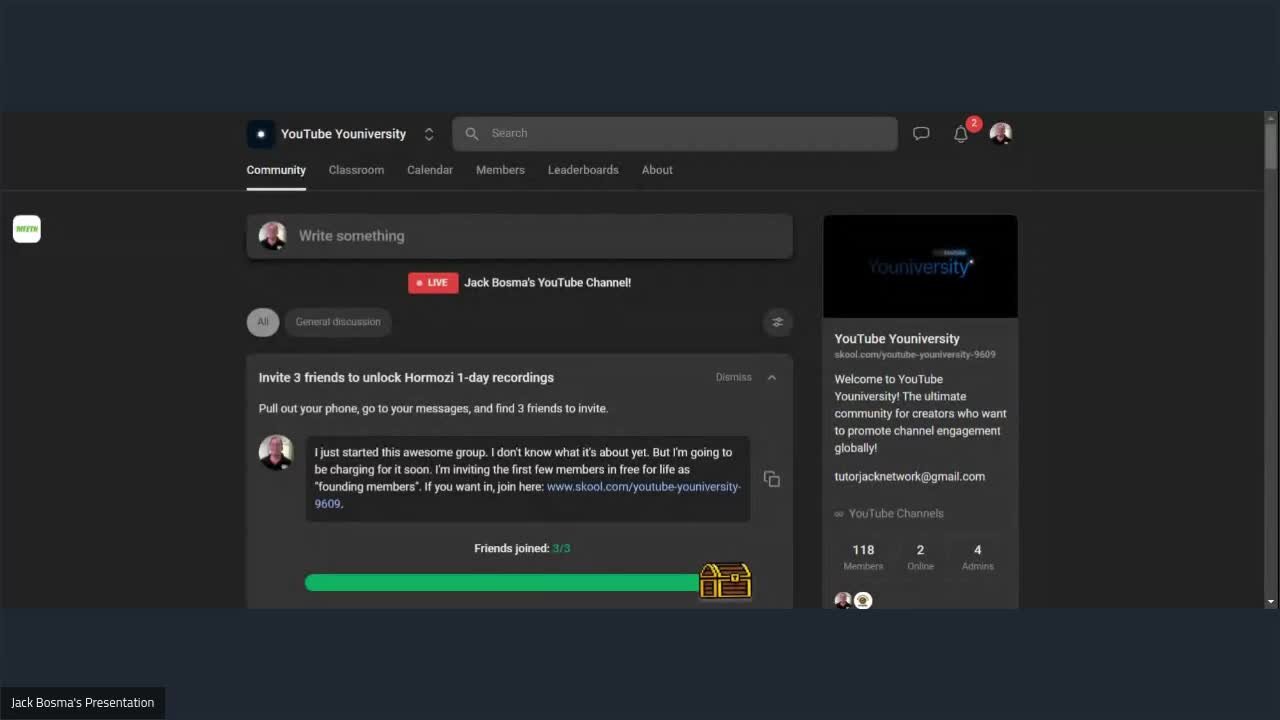Click the 4 Admins count
The height and width of the screenshot is (720, 1280).
pyautogui.click(x=977, y=557)
